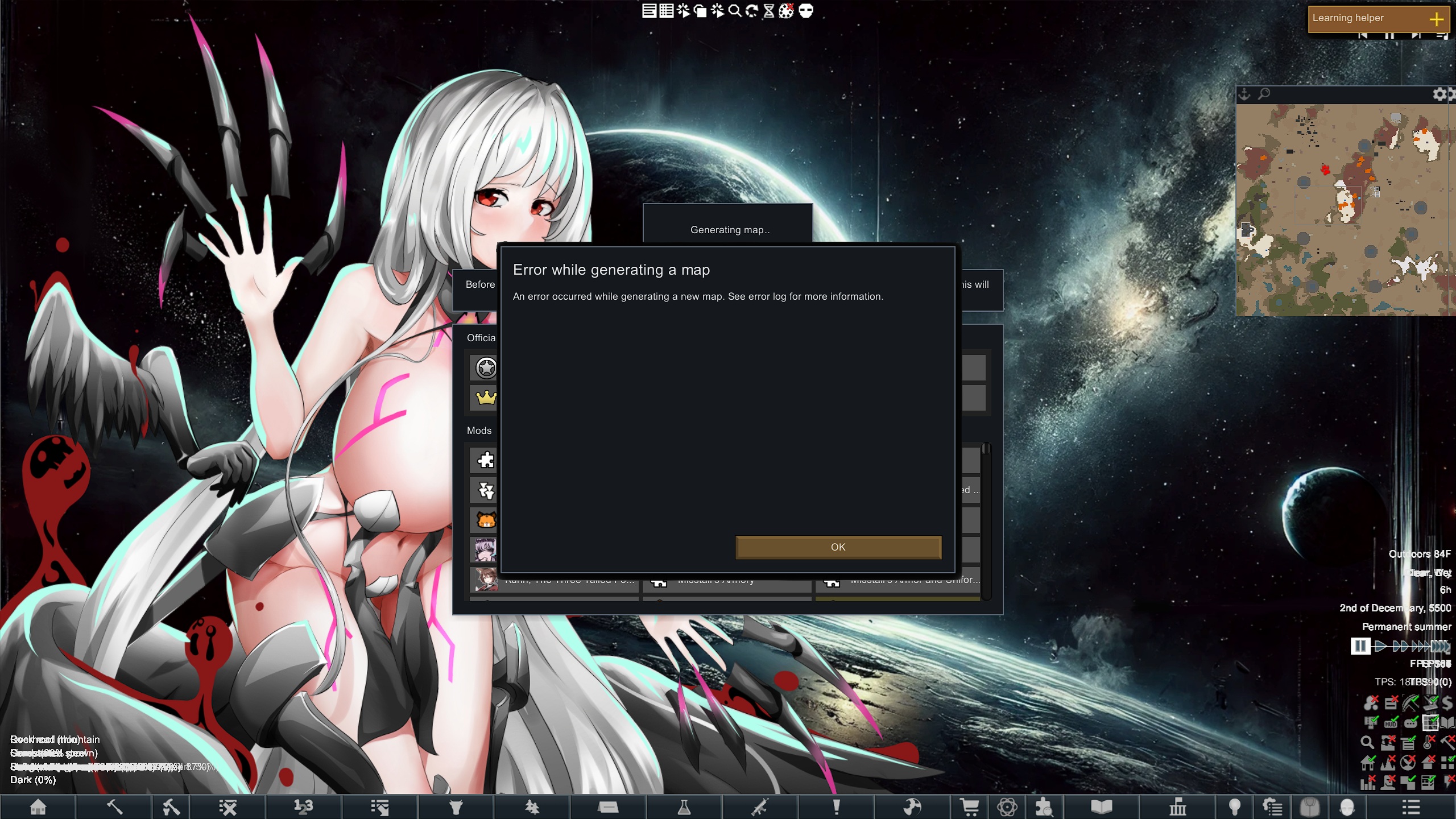Toggle the HUD display overlay icon
The width and height of the screenshot is (1456, 819).
click(1391, 723)
